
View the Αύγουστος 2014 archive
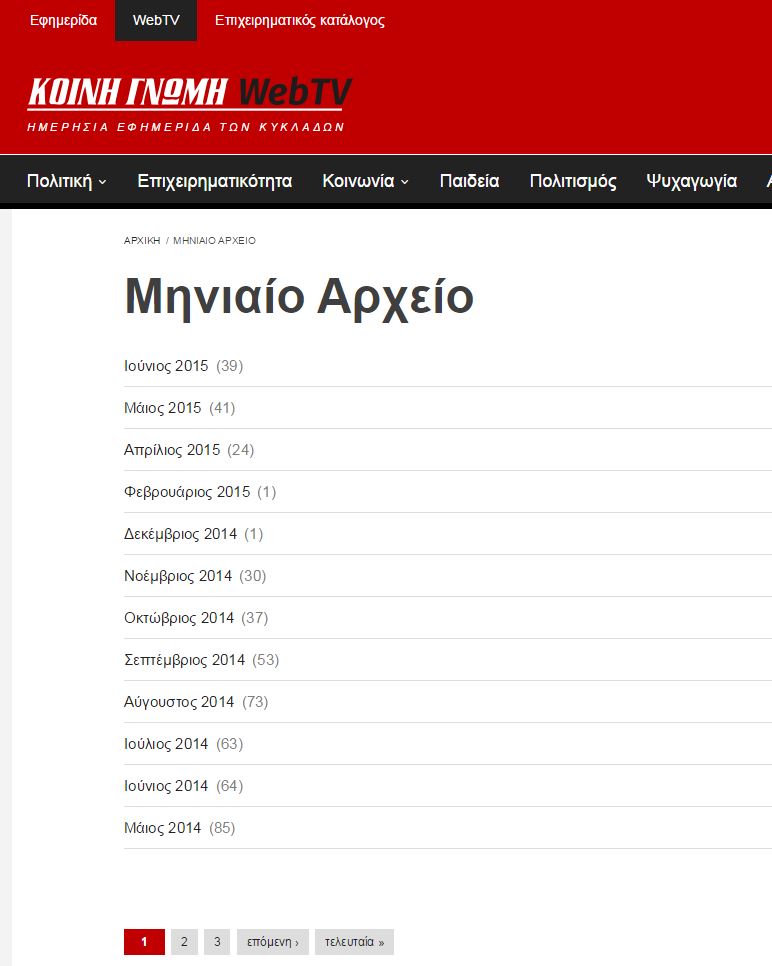click(x=179, y=702)
